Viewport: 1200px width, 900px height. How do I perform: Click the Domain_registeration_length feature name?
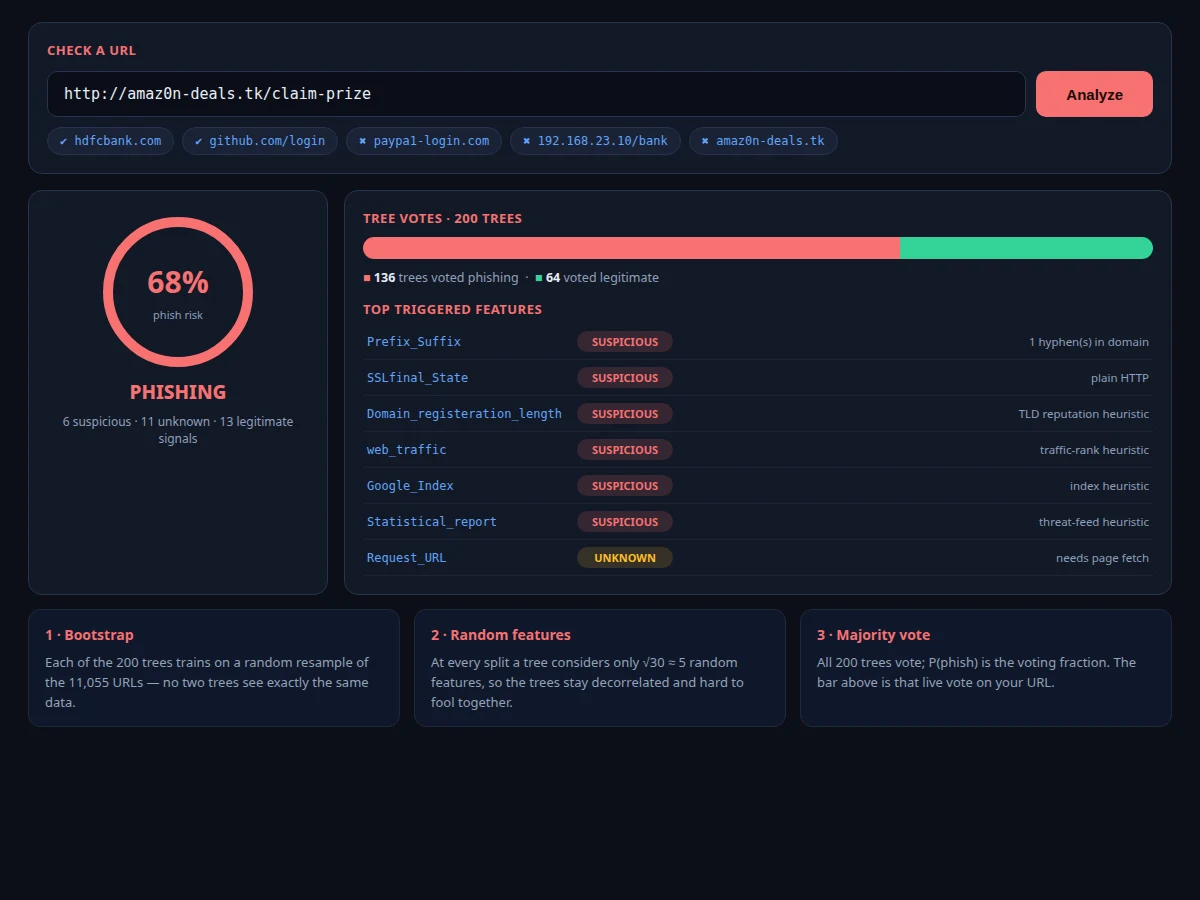coord(464,414)
